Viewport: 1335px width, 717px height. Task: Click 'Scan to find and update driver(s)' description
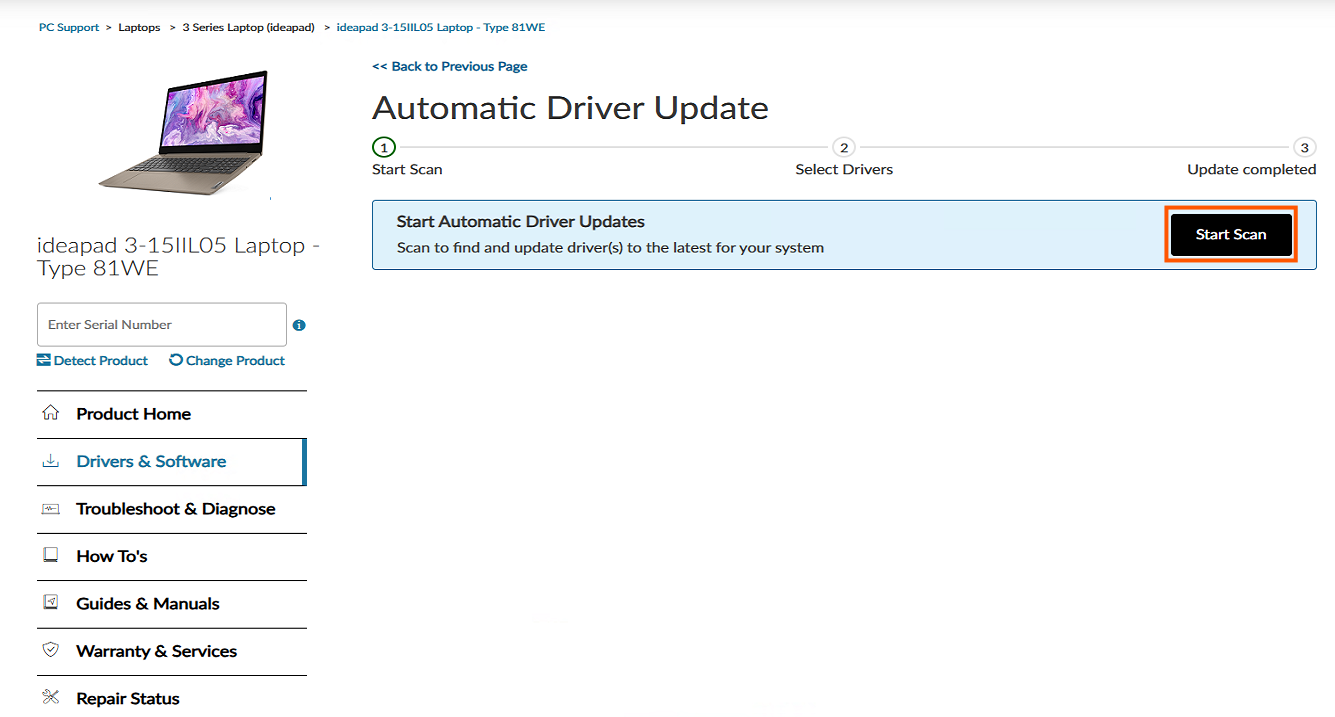[x=610, y=248]
